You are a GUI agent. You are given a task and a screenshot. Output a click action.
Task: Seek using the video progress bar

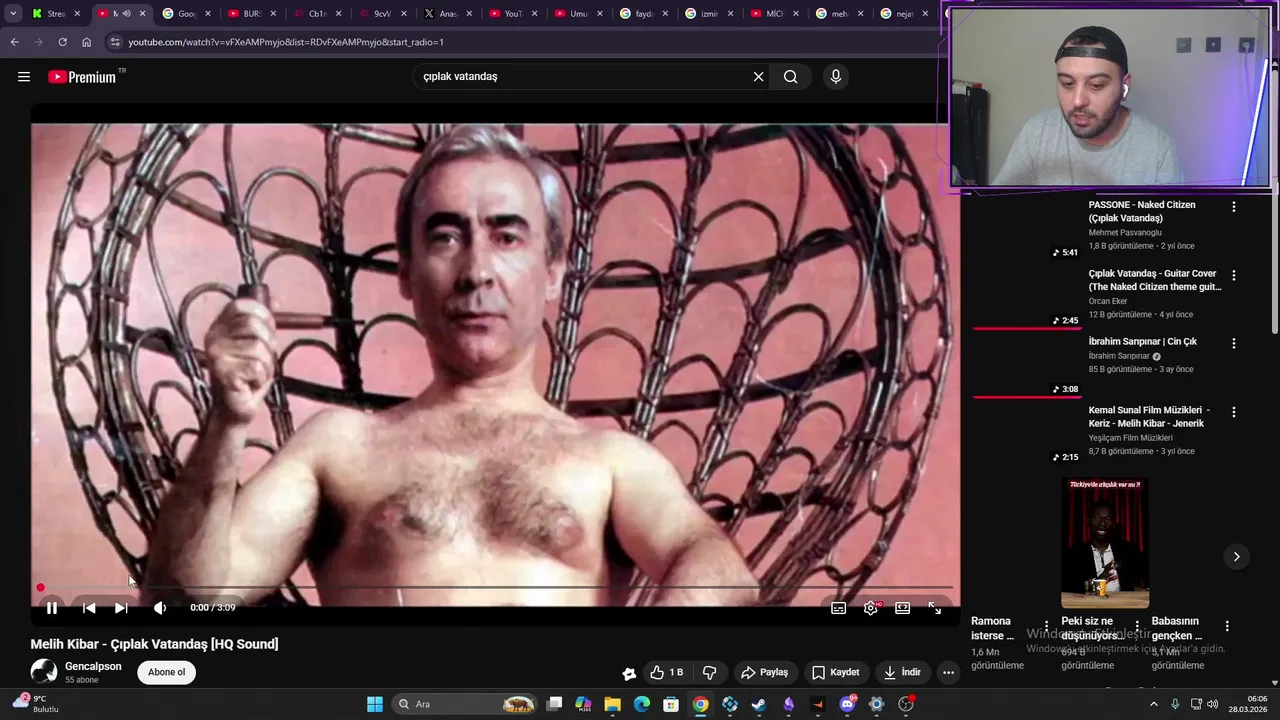[495, 587]
